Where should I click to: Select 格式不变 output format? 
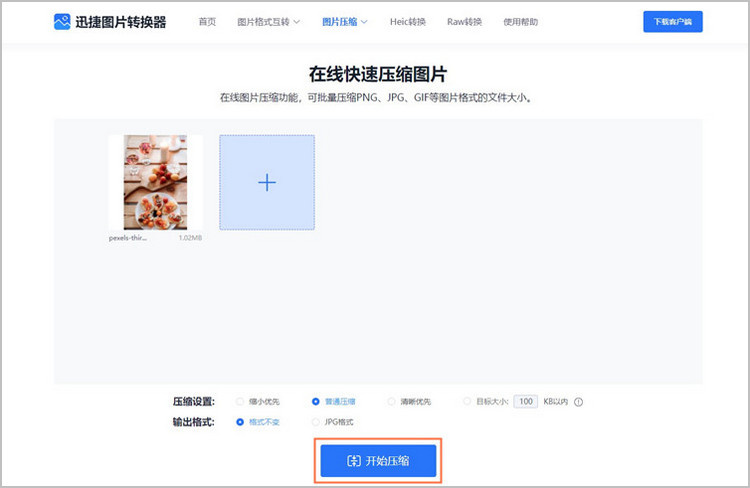click(240, 422)
